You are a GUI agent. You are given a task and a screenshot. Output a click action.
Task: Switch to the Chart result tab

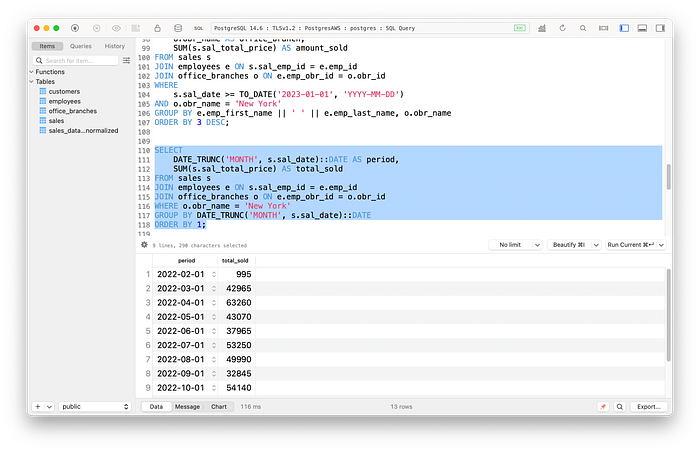tap(219, 406)
